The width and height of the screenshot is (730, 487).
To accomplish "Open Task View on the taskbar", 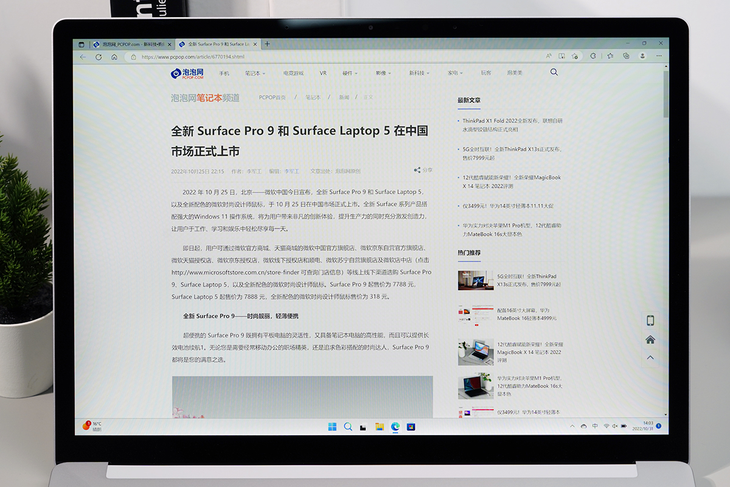I will coord(363,427).
